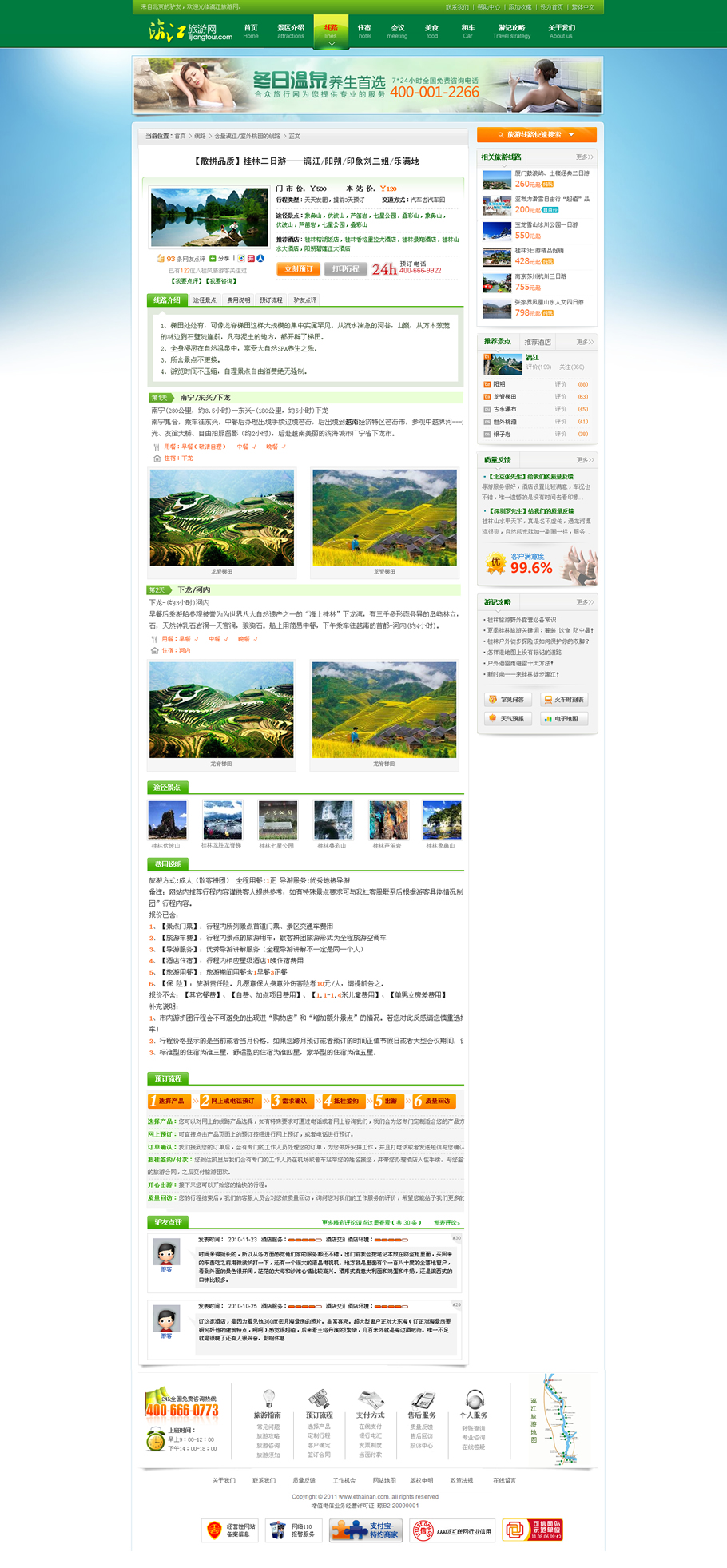Open 电子地图 electronic map button
The width and height of the screenshot is (727, 1568).
pos(564,719)
